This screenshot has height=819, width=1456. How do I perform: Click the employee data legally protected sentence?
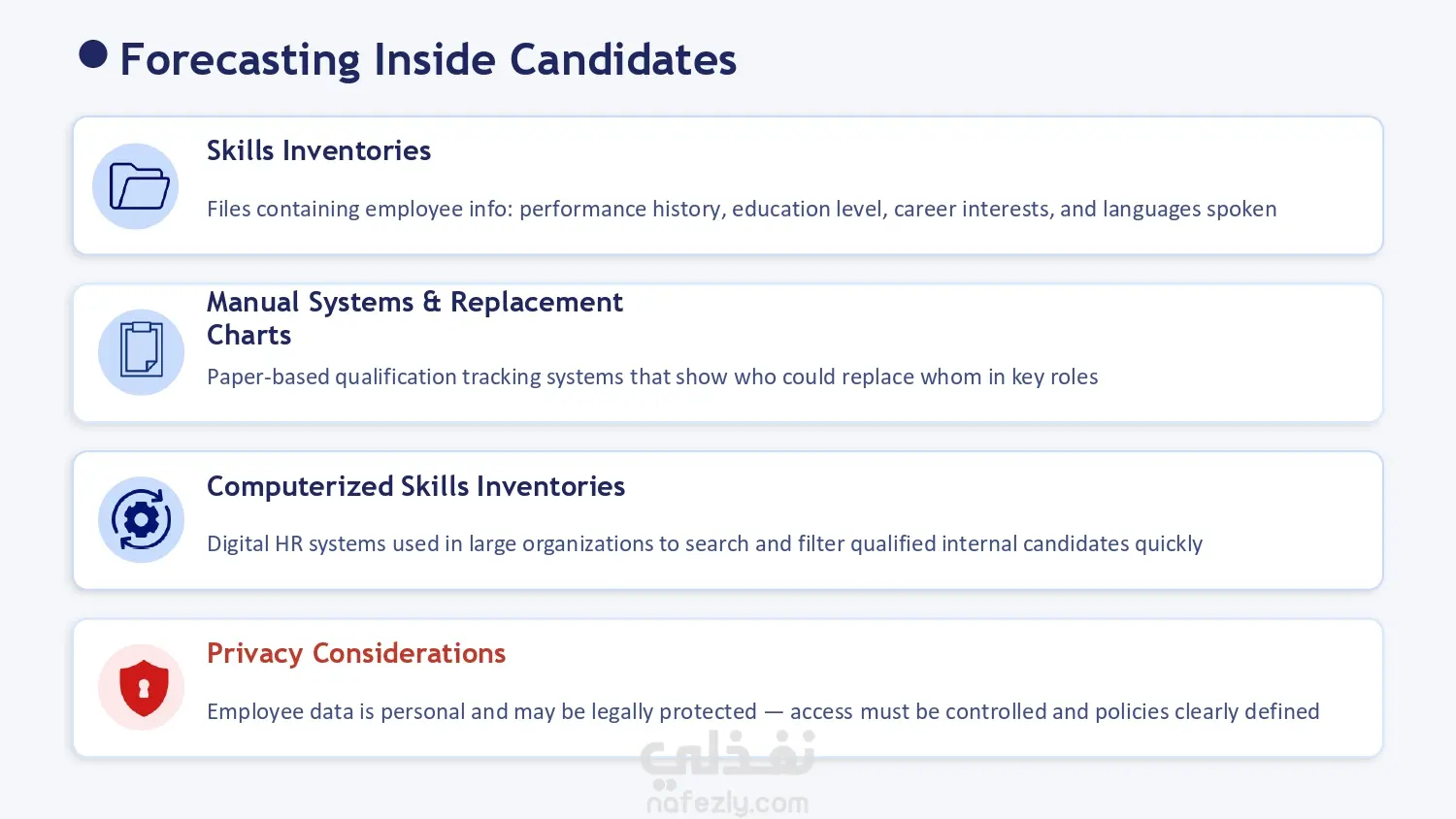[763, 711]
